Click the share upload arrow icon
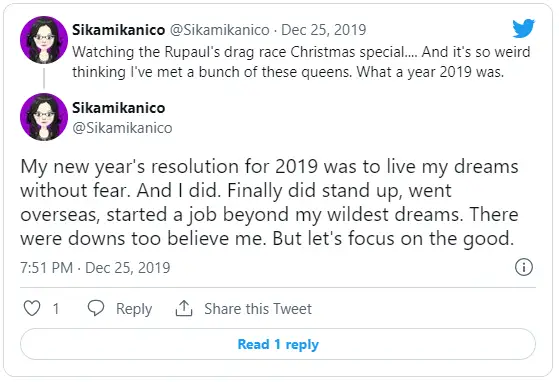559x382 pixels. (x=184, y=308)
